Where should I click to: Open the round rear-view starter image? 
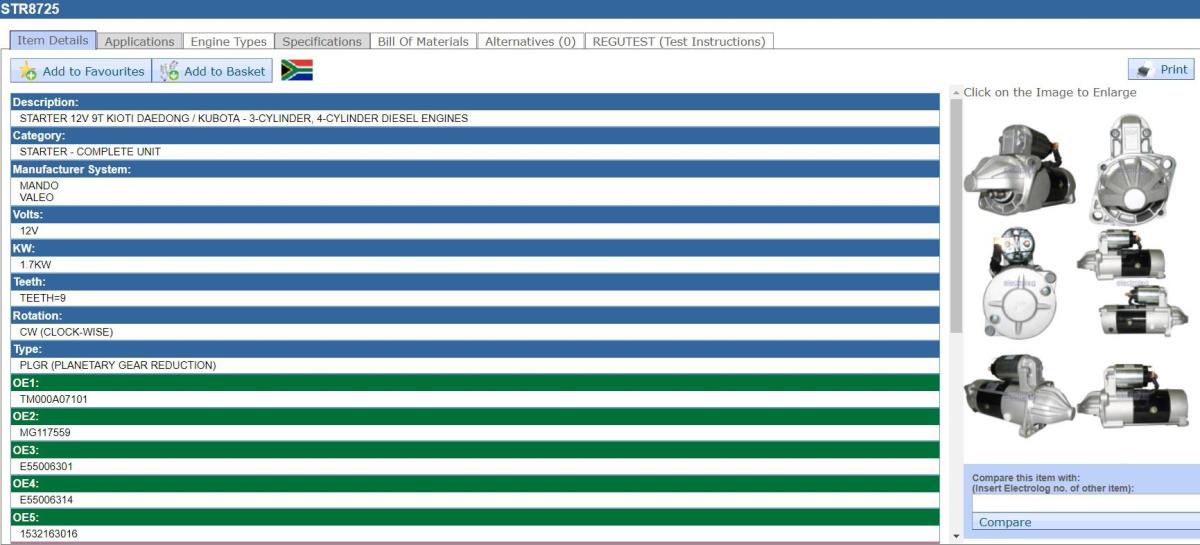pos(1020,285)
